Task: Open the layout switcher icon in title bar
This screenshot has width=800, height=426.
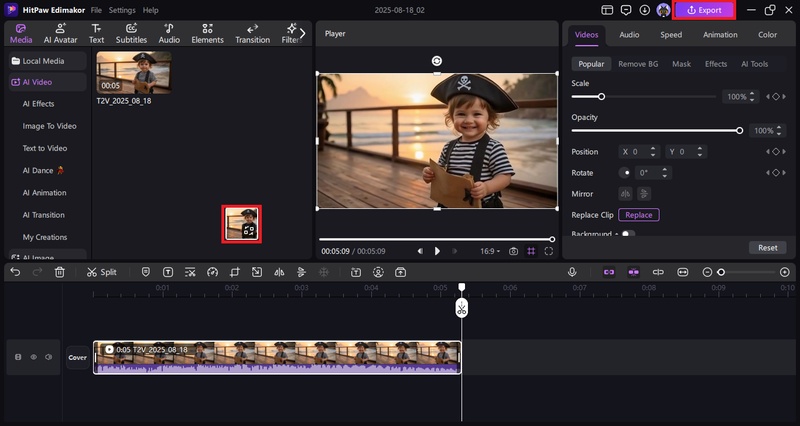Action: 607,10
